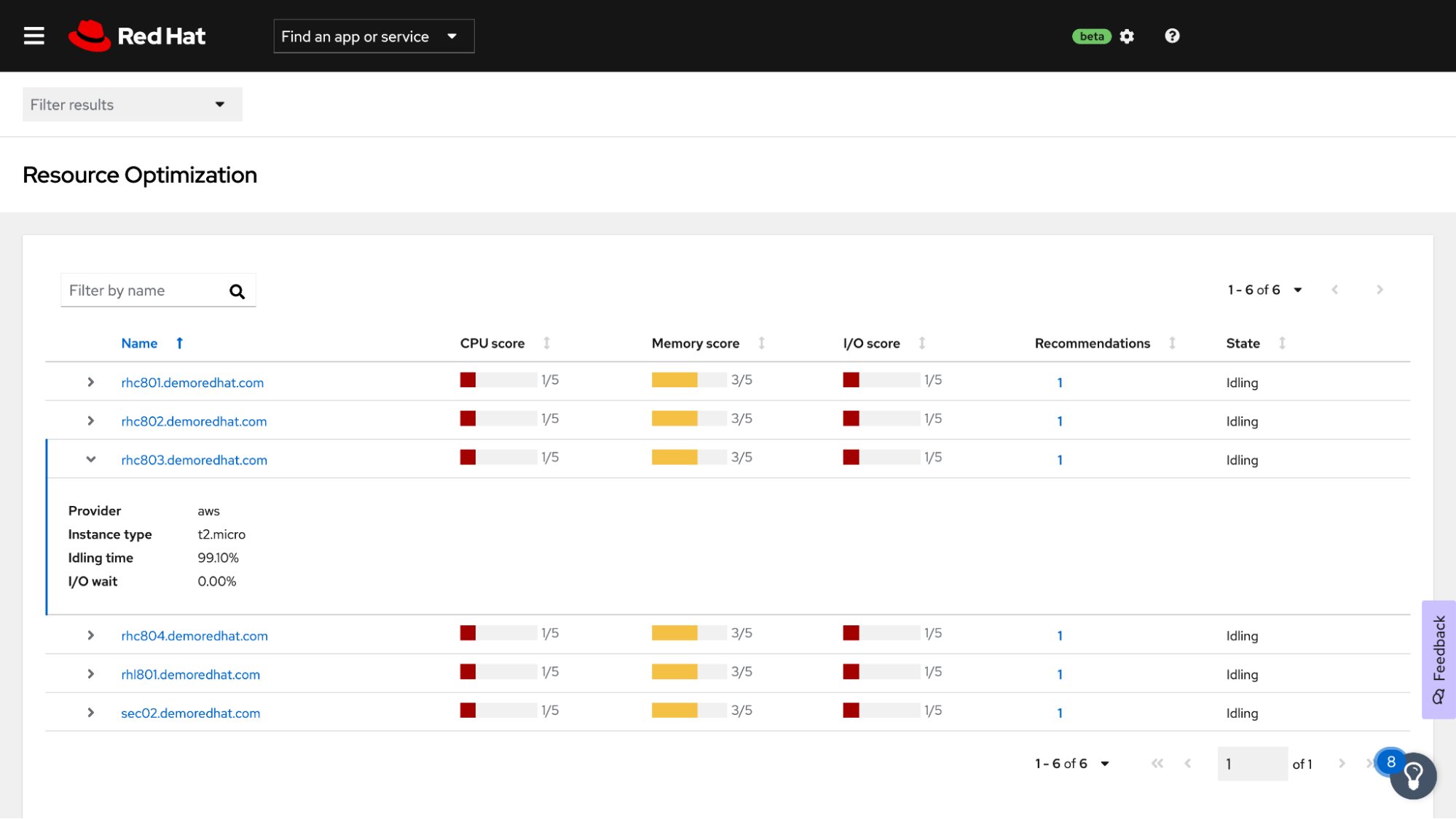Open Find an app or service dropdown
This screenshot has width=1456, height=819.
pyautogui.click(x=373, y=36)
